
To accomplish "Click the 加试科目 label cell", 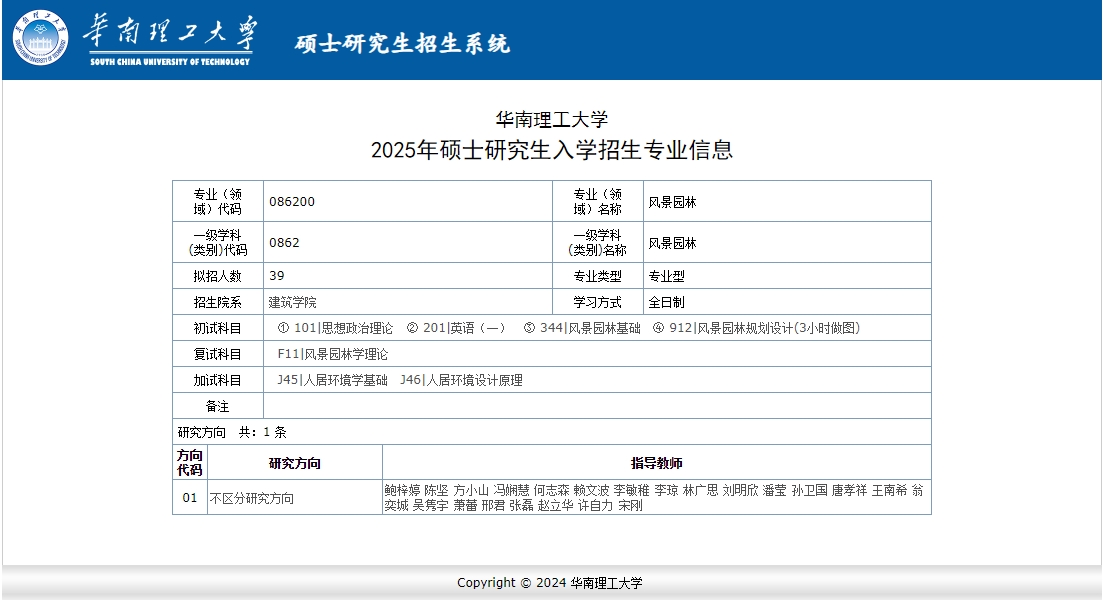I will click(x=218, y=380).
